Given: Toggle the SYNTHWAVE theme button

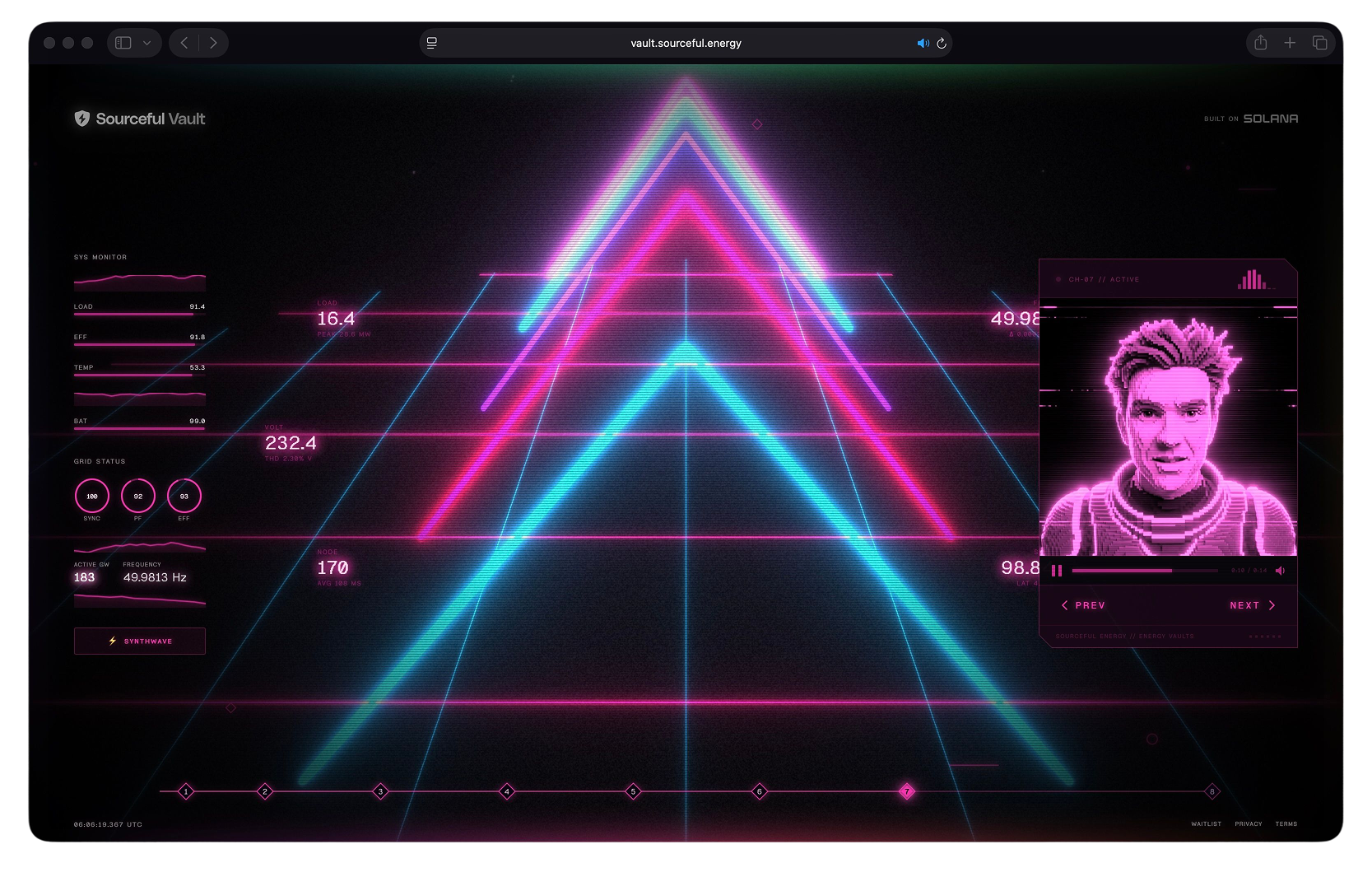Looking at the screenshot, I should (x=140, y=641).
